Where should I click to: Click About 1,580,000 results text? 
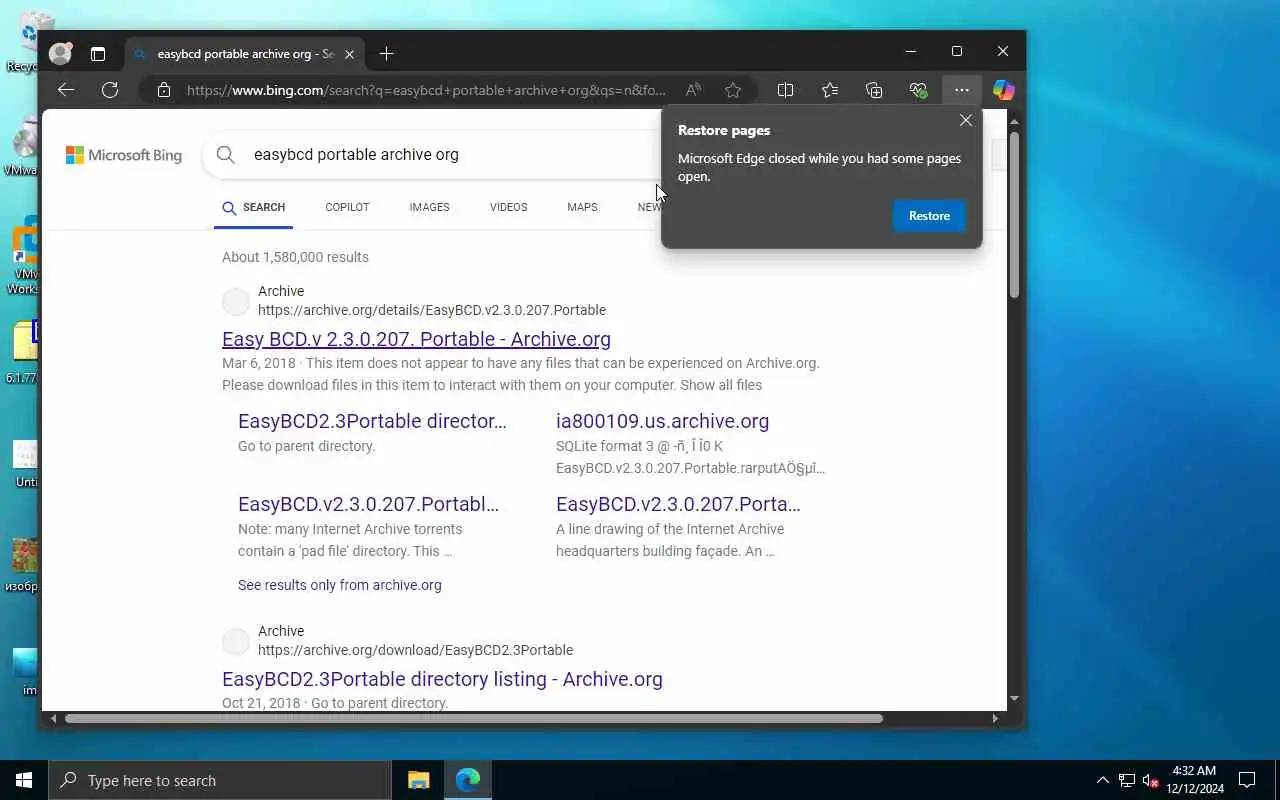[295, 257]
